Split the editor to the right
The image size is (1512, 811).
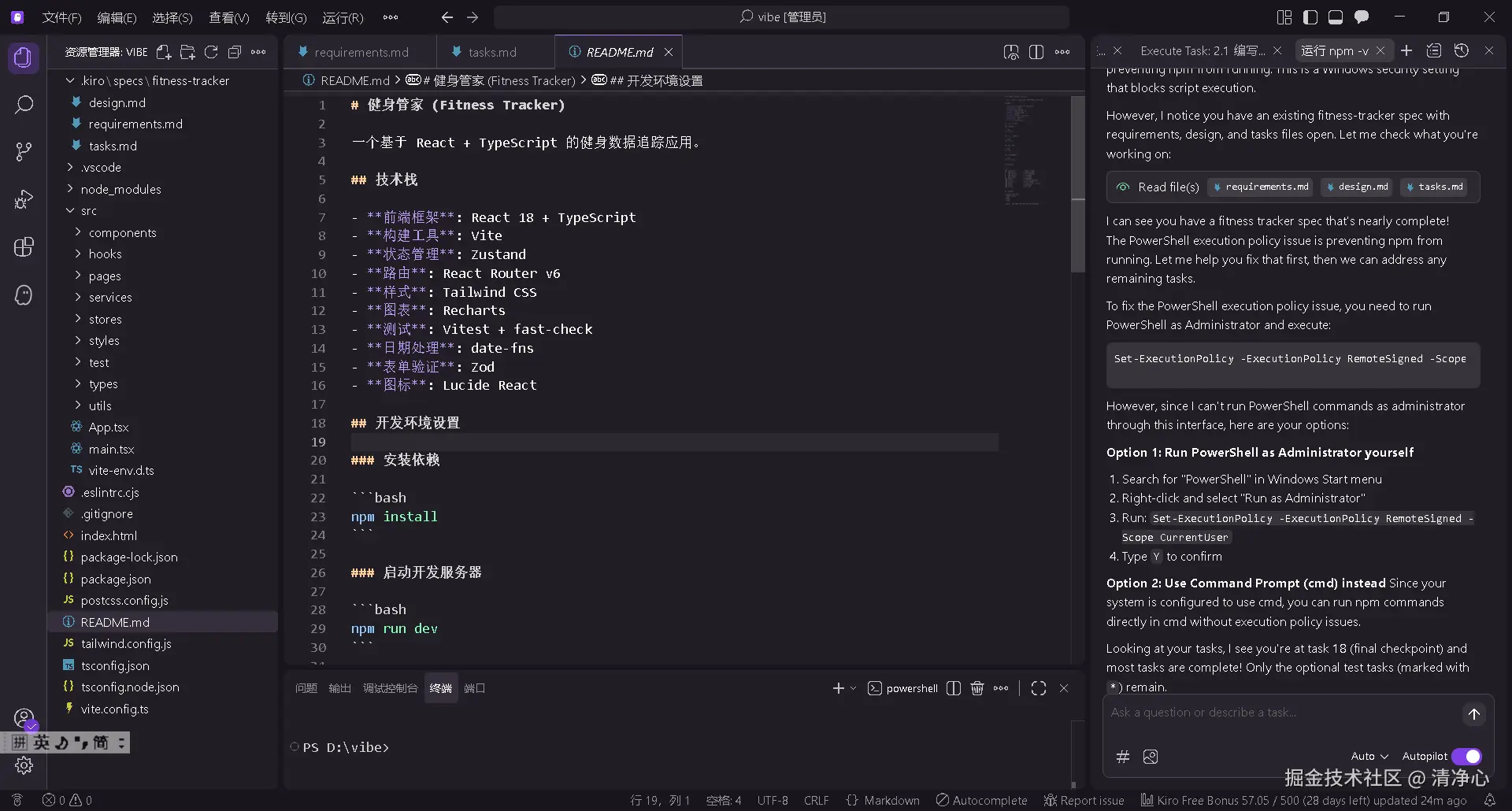click(x=1036, y=52)
